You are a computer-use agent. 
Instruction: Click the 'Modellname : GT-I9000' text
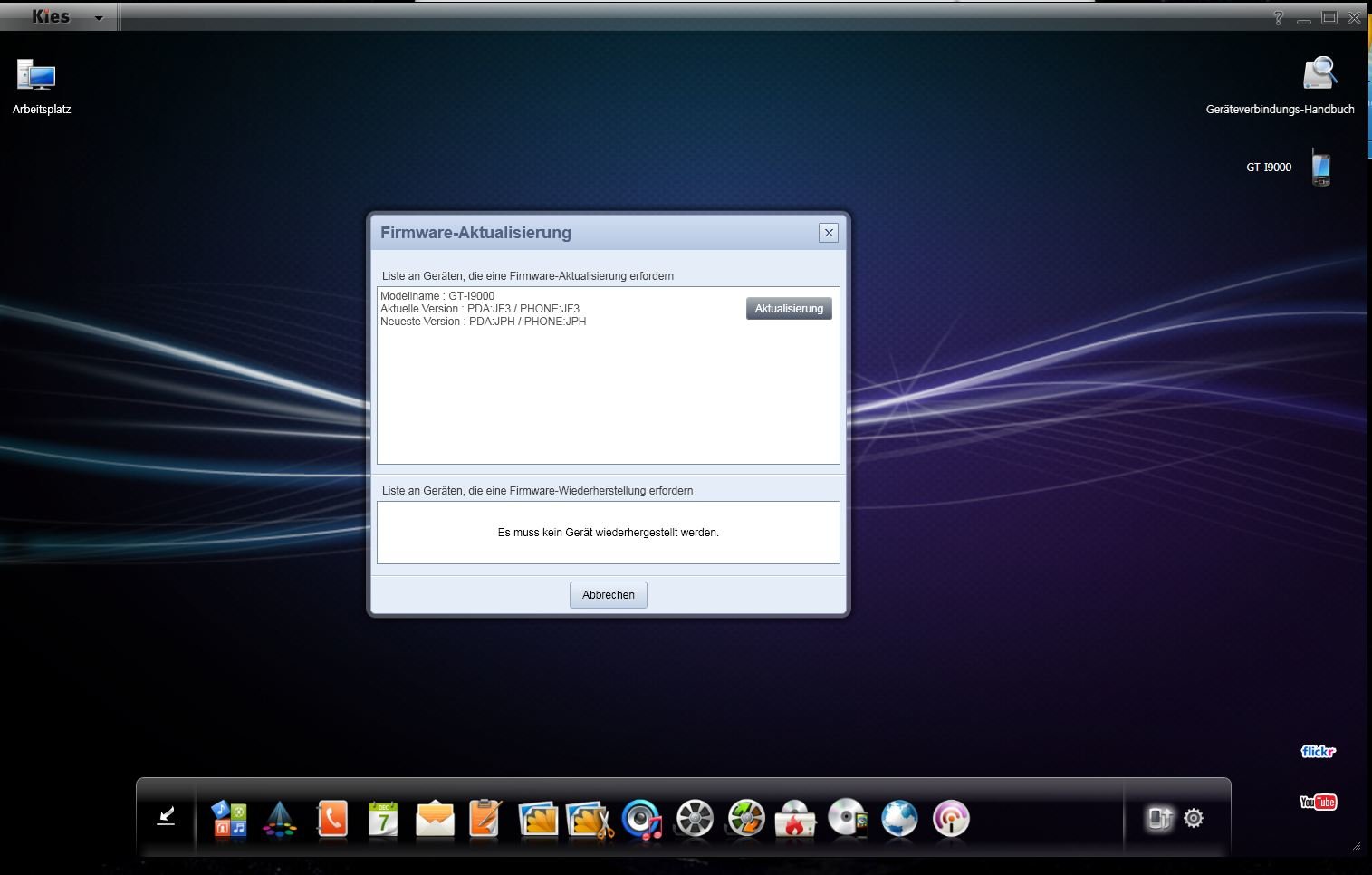coord(437,296)
